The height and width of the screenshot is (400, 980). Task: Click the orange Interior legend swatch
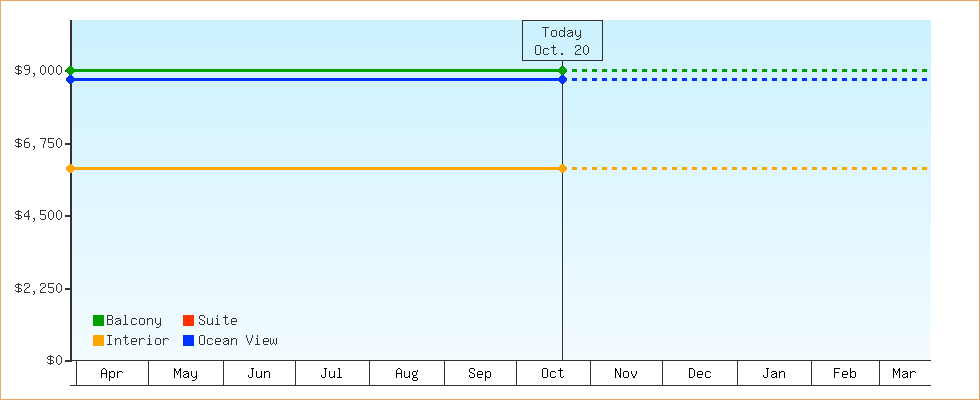(98, 341)
